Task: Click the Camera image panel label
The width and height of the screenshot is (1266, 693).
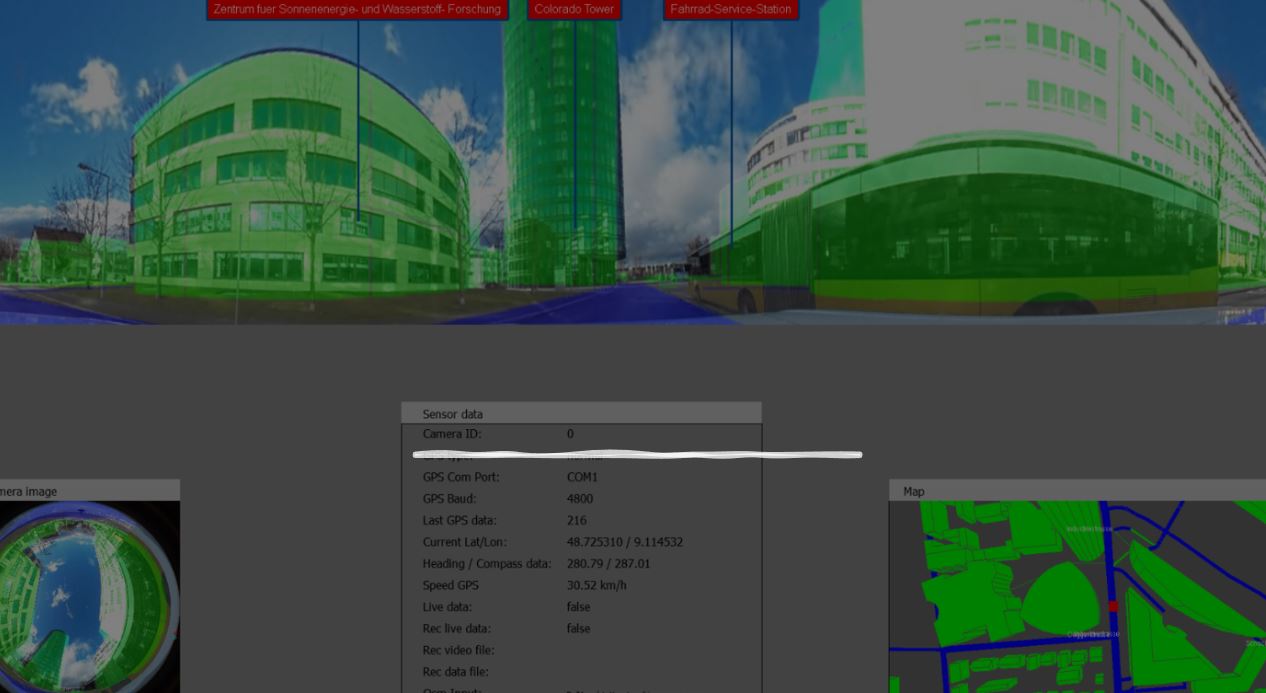Action: click(30, 491)
